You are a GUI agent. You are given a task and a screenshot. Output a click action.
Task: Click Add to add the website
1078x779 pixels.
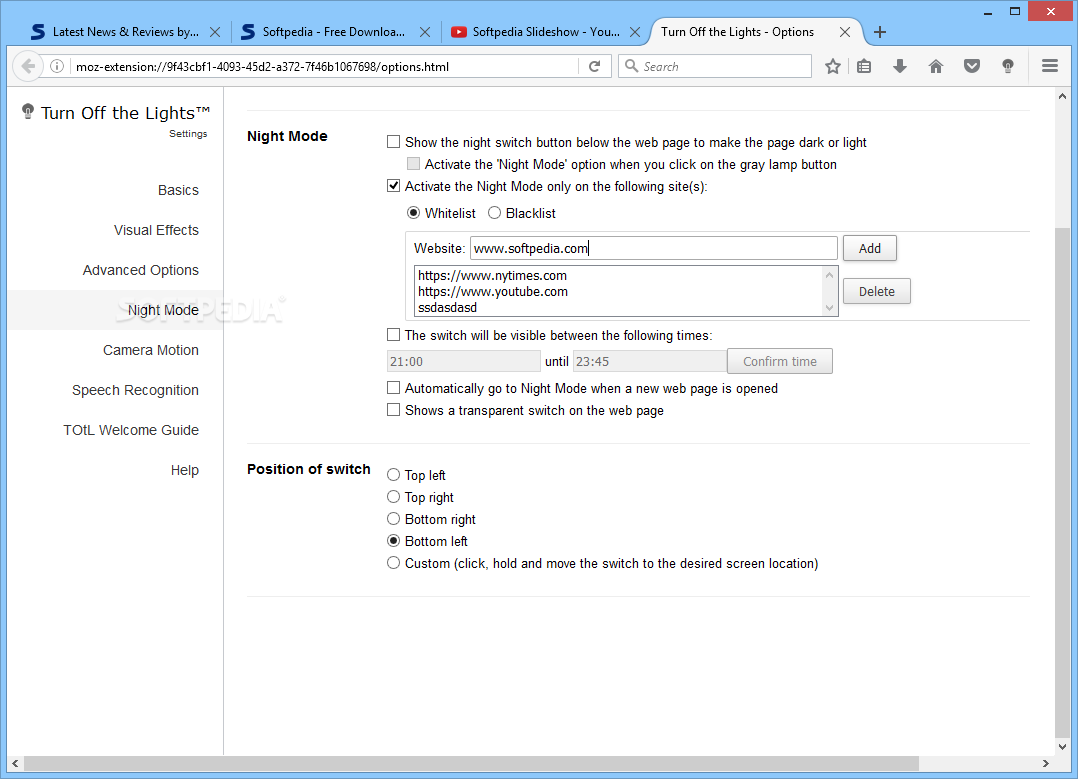point(870,248)
